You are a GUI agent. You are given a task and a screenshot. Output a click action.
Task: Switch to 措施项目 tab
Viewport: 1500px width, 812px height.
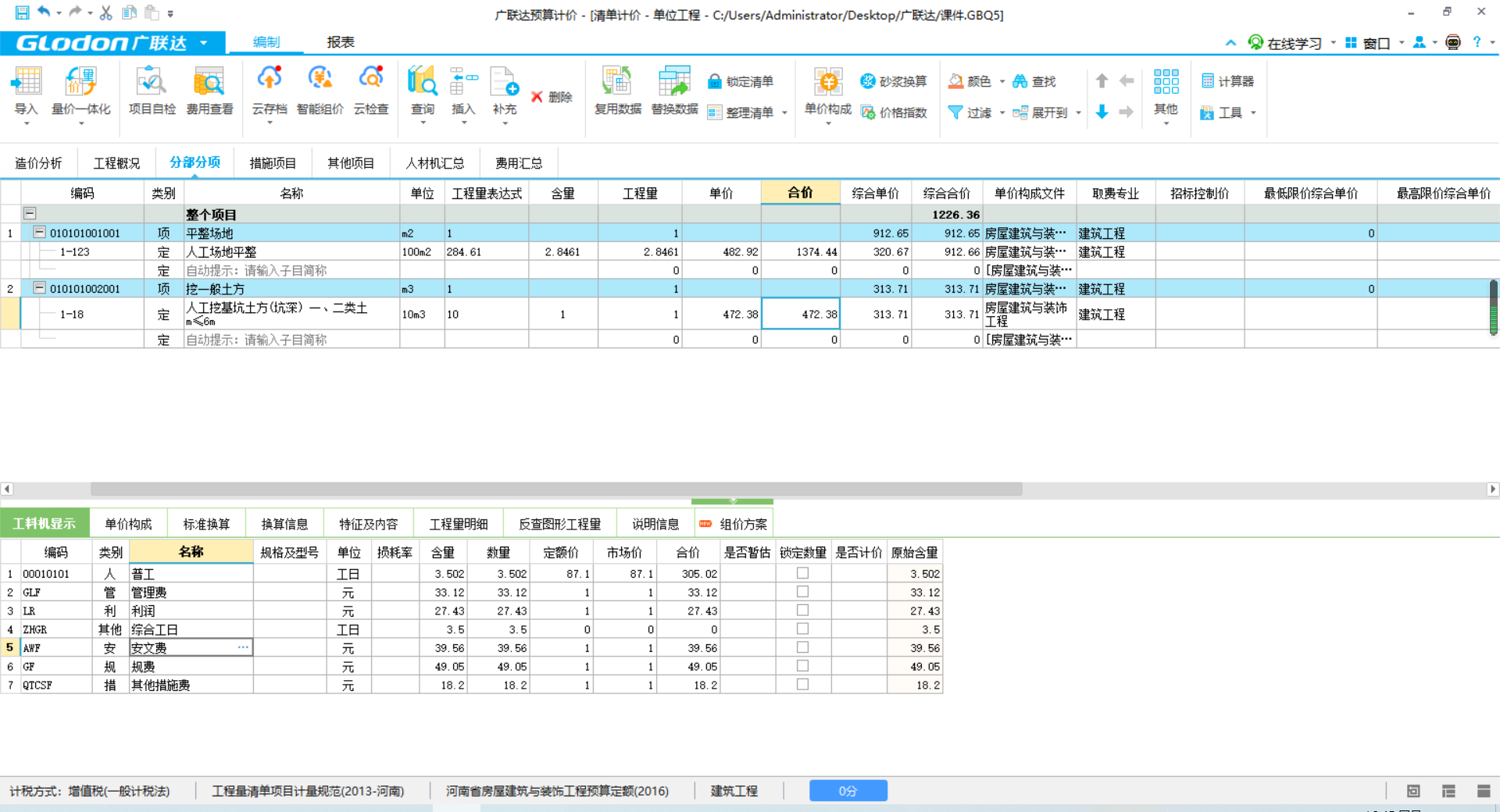273,162
